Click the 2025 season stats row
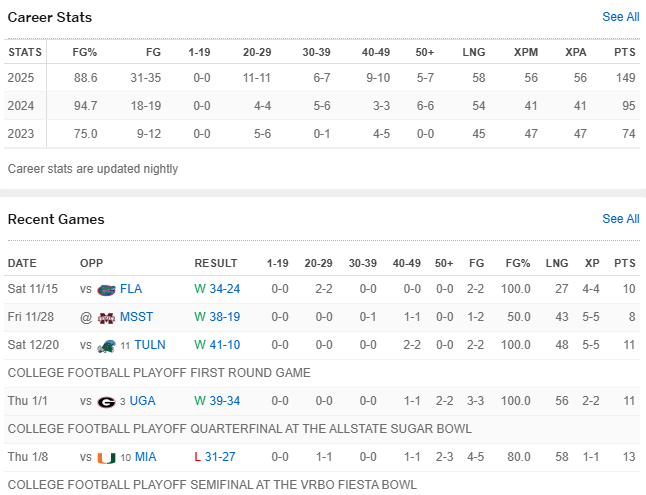The width and height of the screenshot is (646, 495). [x=322, y=78]
